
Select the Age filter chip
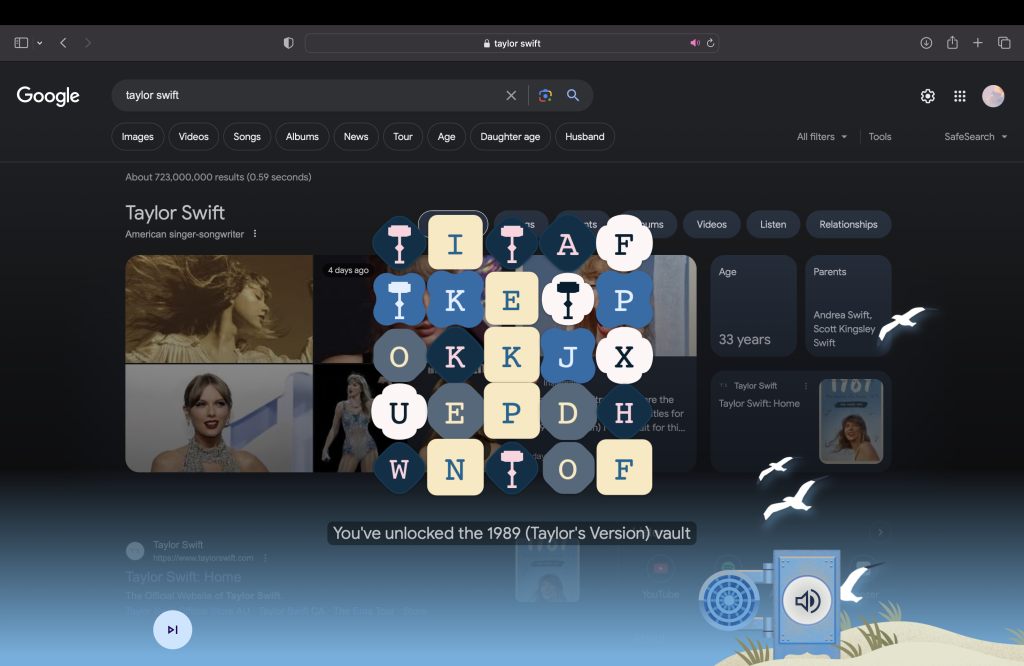pyautogui.click(x=447, y=136)
